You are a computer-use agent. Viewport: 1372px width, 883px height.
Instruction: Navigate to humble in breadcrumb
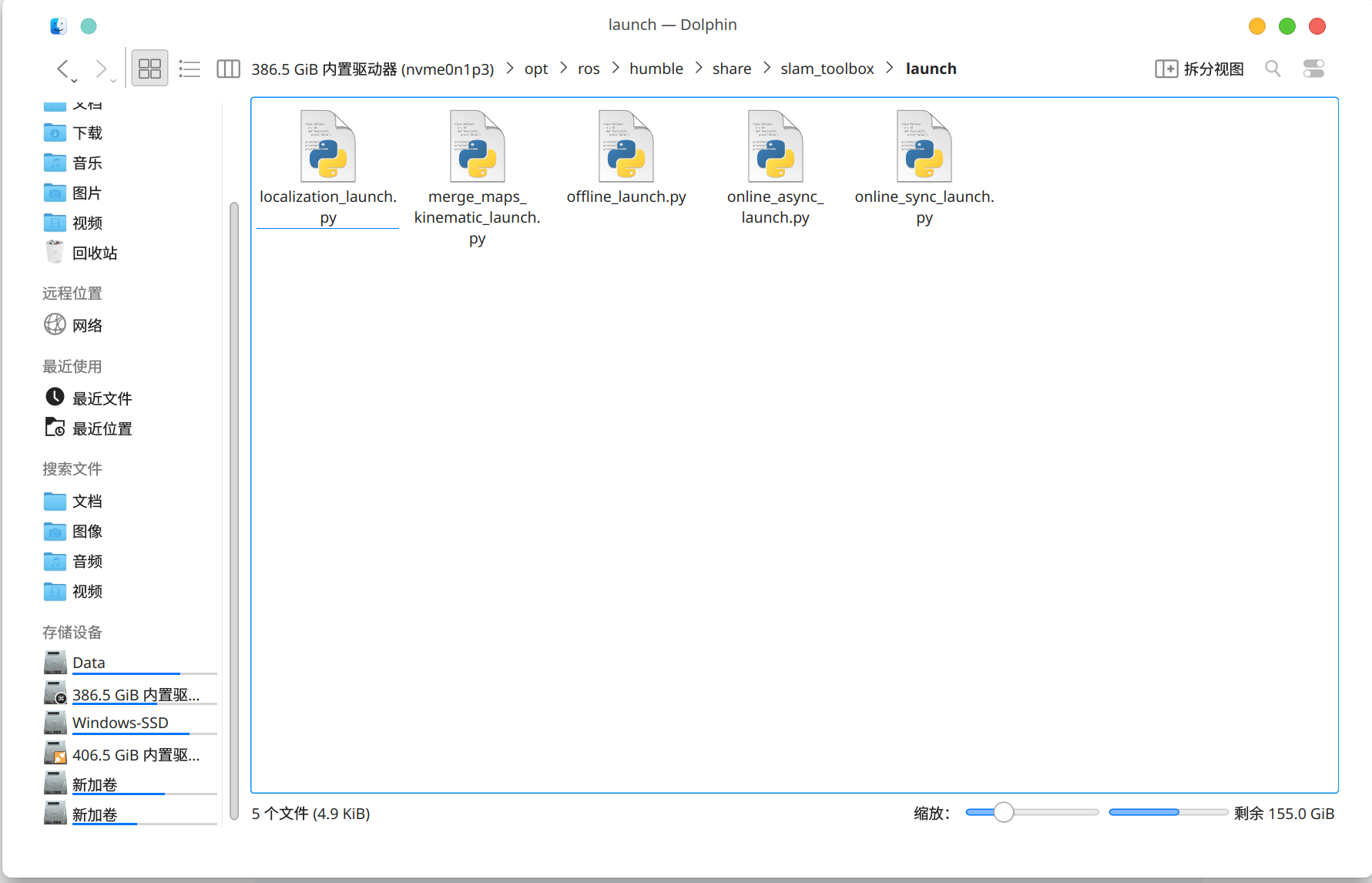tap(656, 69)
